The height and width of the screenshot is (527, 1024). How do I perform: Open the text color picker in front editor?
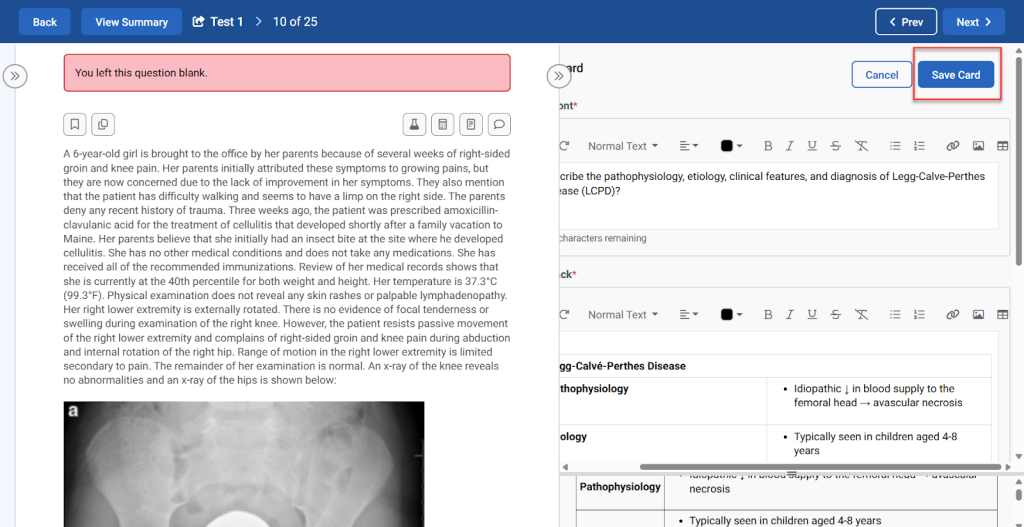[x=731, y=146]
